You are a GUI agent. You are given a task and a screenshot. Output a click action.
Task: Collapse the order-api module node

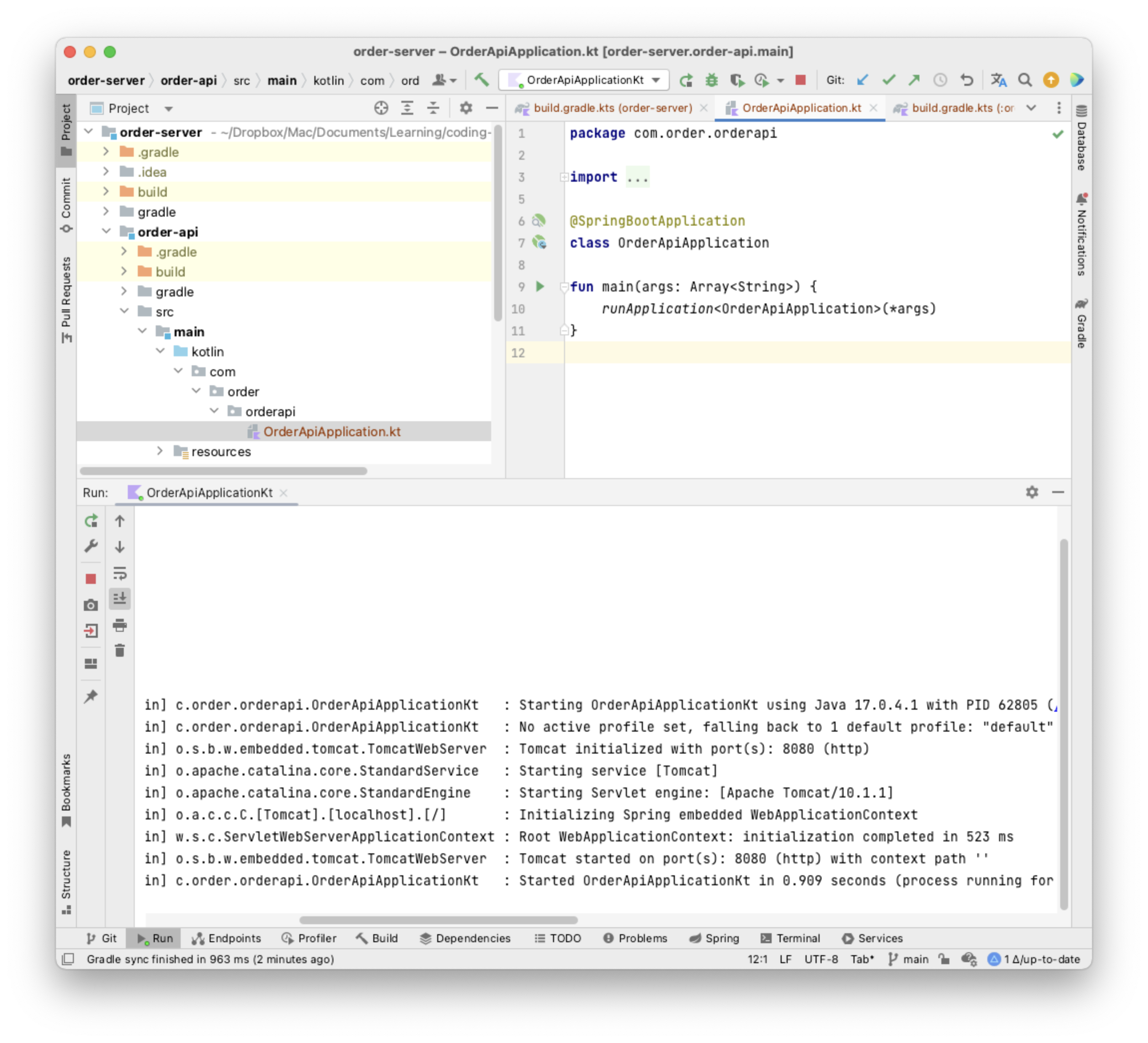point(106,232)
